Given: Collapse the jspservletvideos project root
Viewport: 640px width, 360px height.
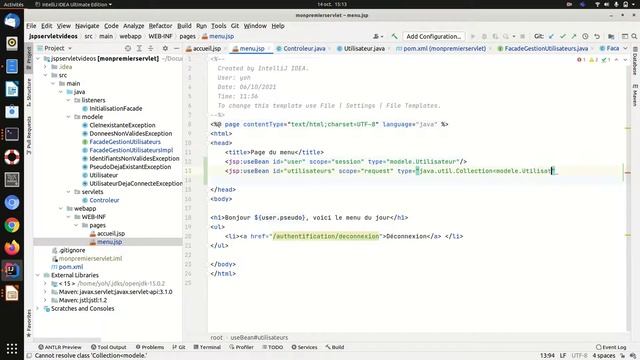Looking at the screenshot, I should click(x=38, y=58).
